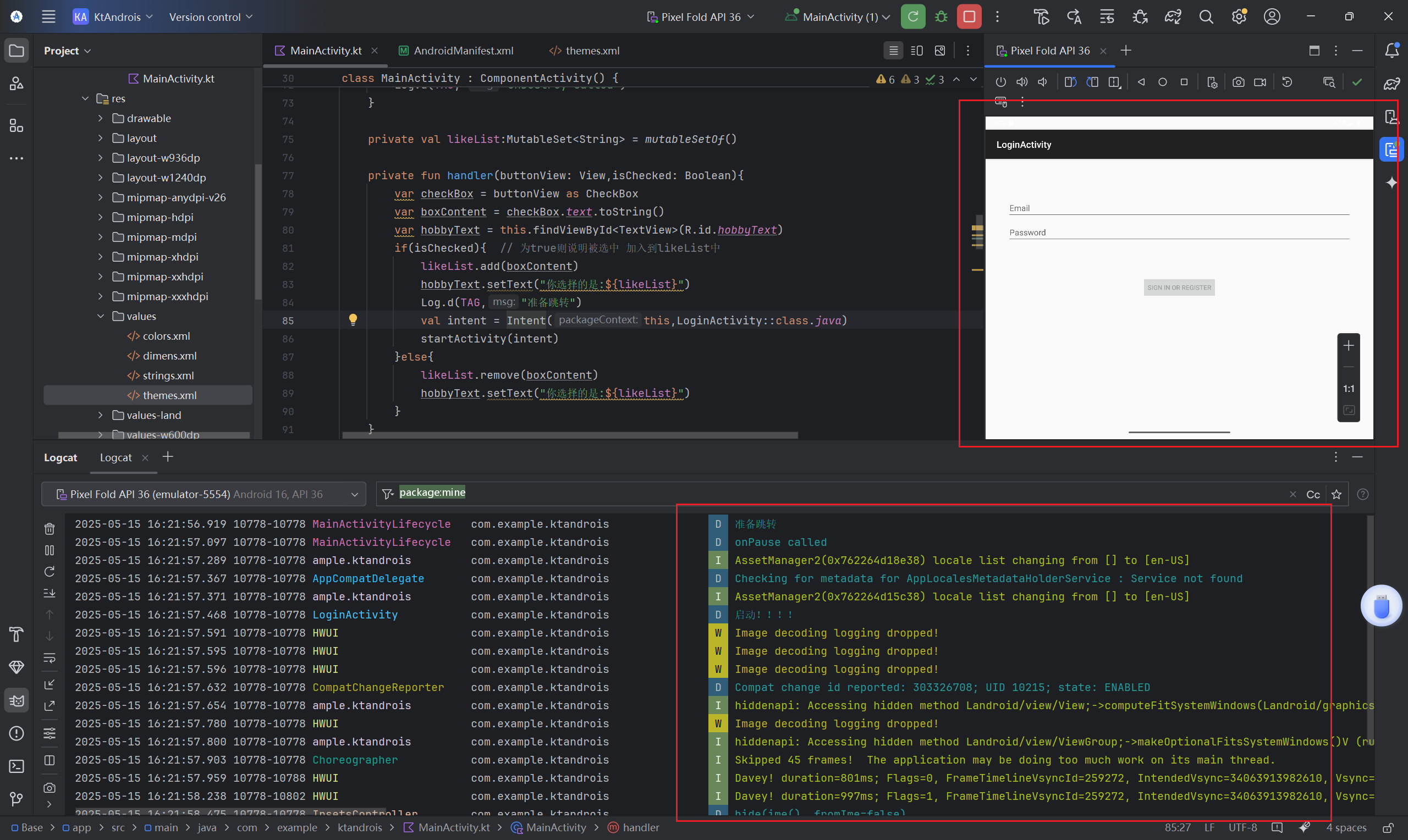The image size is (1408, 840).
Task: Toggle hardware input keyboard-mouse icon
Action: click(x=1000, y=102)
